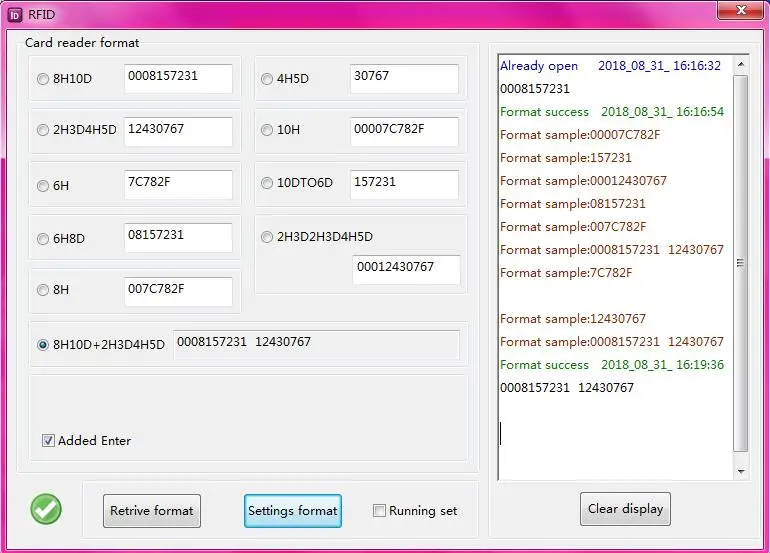Viewport: 770px width, 553px height.
Task: Click the Retrive format button
Action: click(152, 511)
